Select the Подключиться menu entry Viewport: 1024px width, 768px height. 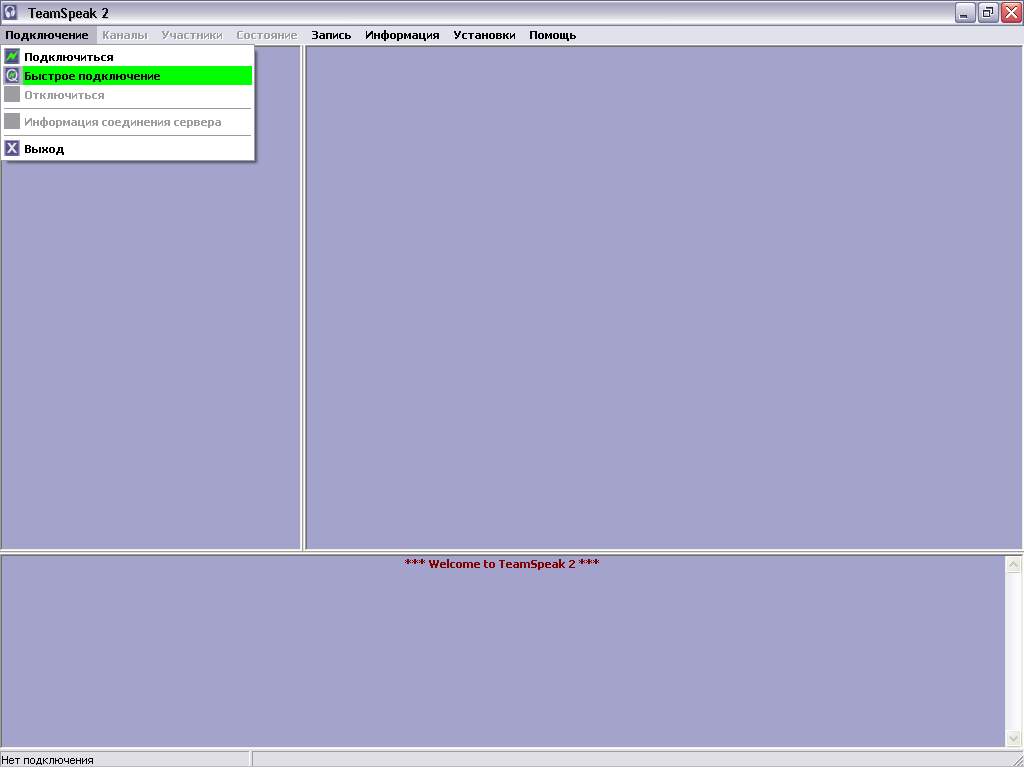127,57
